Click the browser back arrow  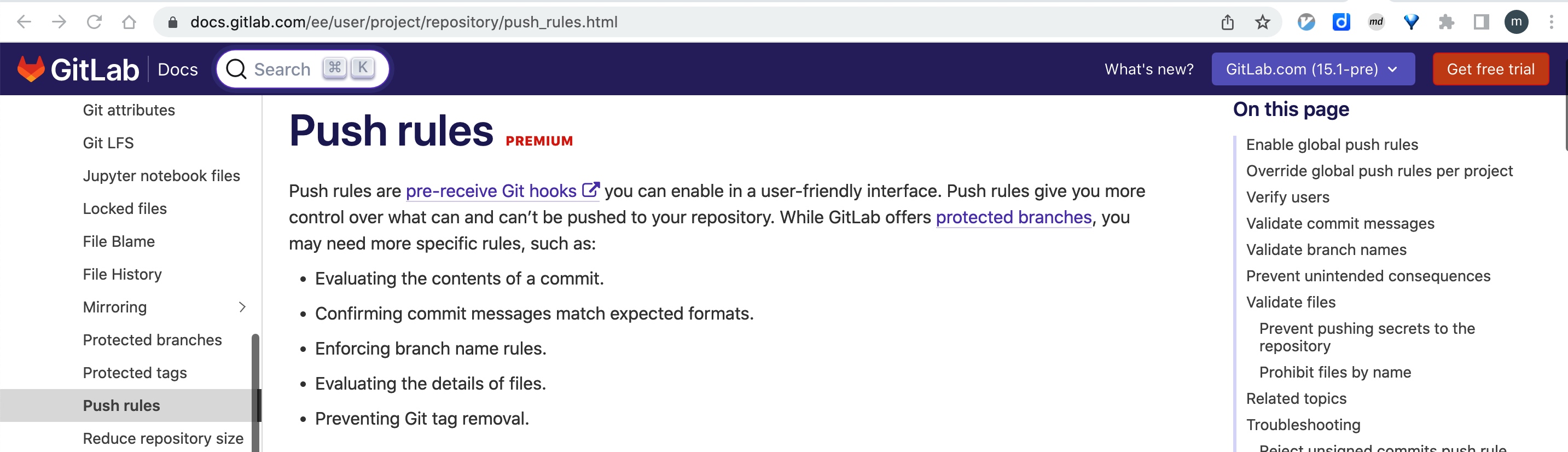(25, 22)
